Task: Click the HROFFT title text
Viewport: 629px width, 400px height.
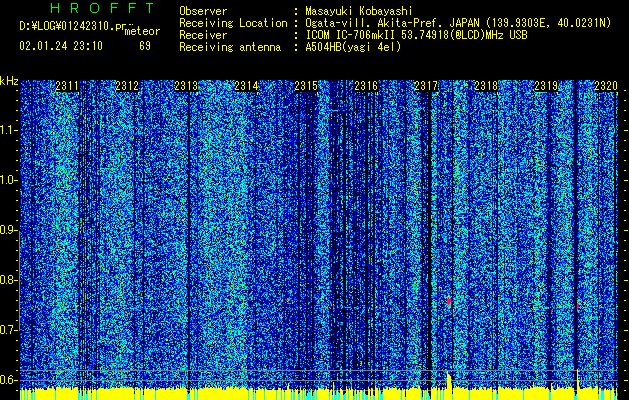Action: click(x=102, y=8)
